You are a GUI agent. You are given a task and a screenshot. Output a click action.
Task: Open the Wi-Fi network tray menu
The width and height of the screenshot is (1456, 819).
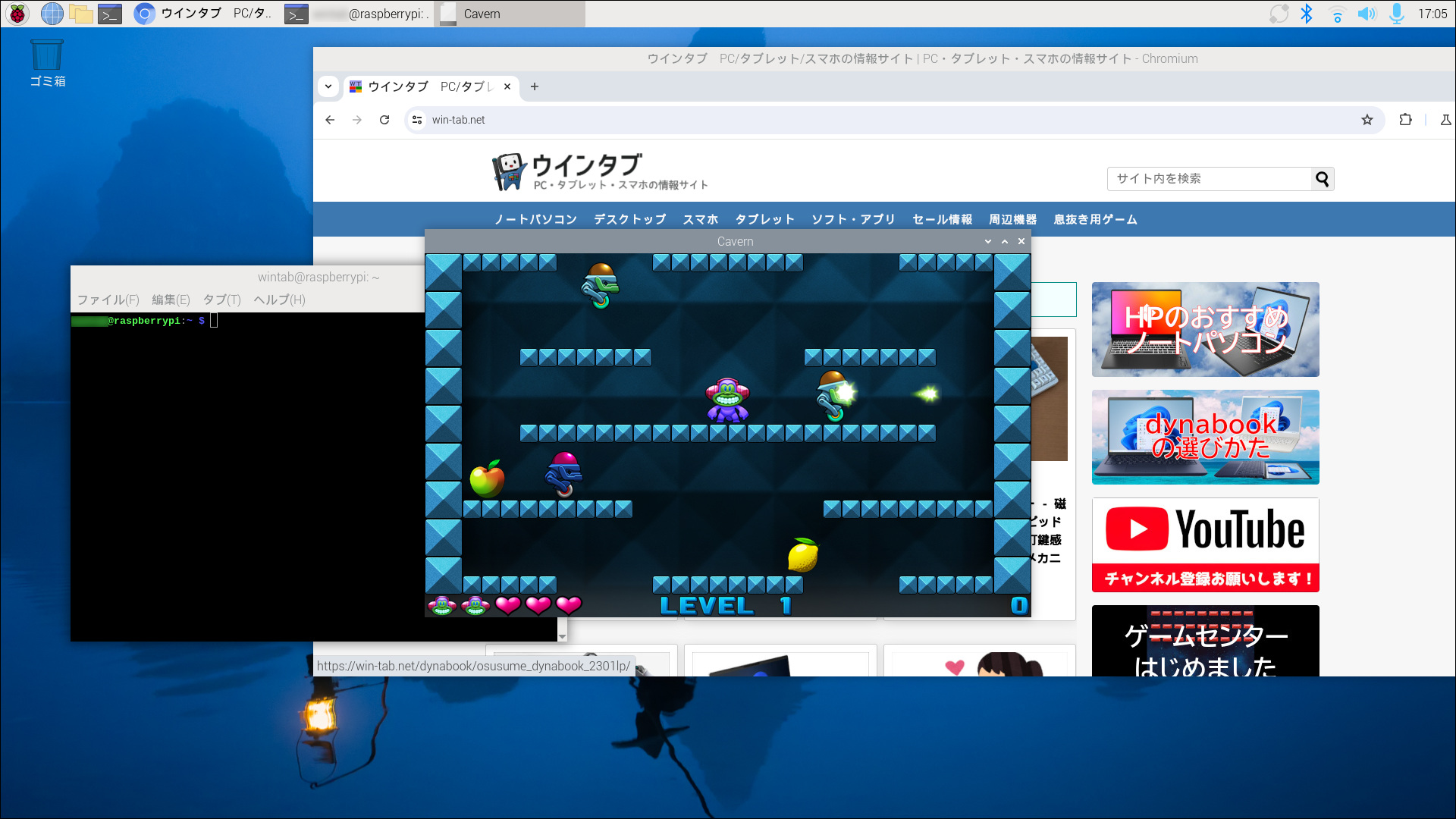click(x=1337, y=14)
